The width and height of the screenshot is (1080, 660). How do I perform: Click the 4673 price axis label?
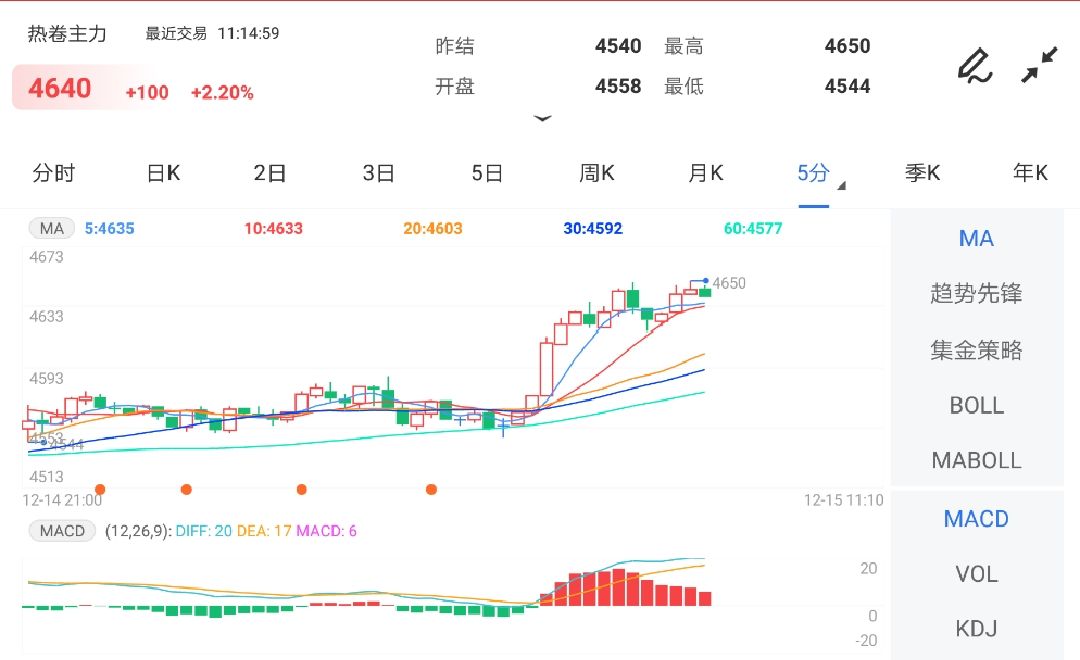[46, 257]
